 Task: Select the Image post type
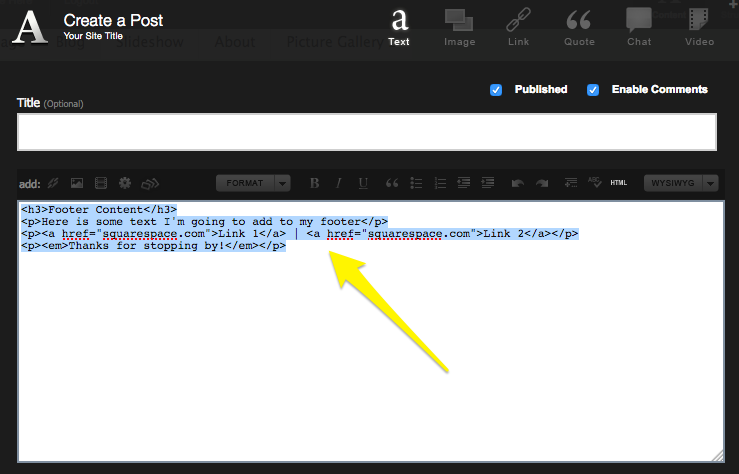(x=459, y=26)
